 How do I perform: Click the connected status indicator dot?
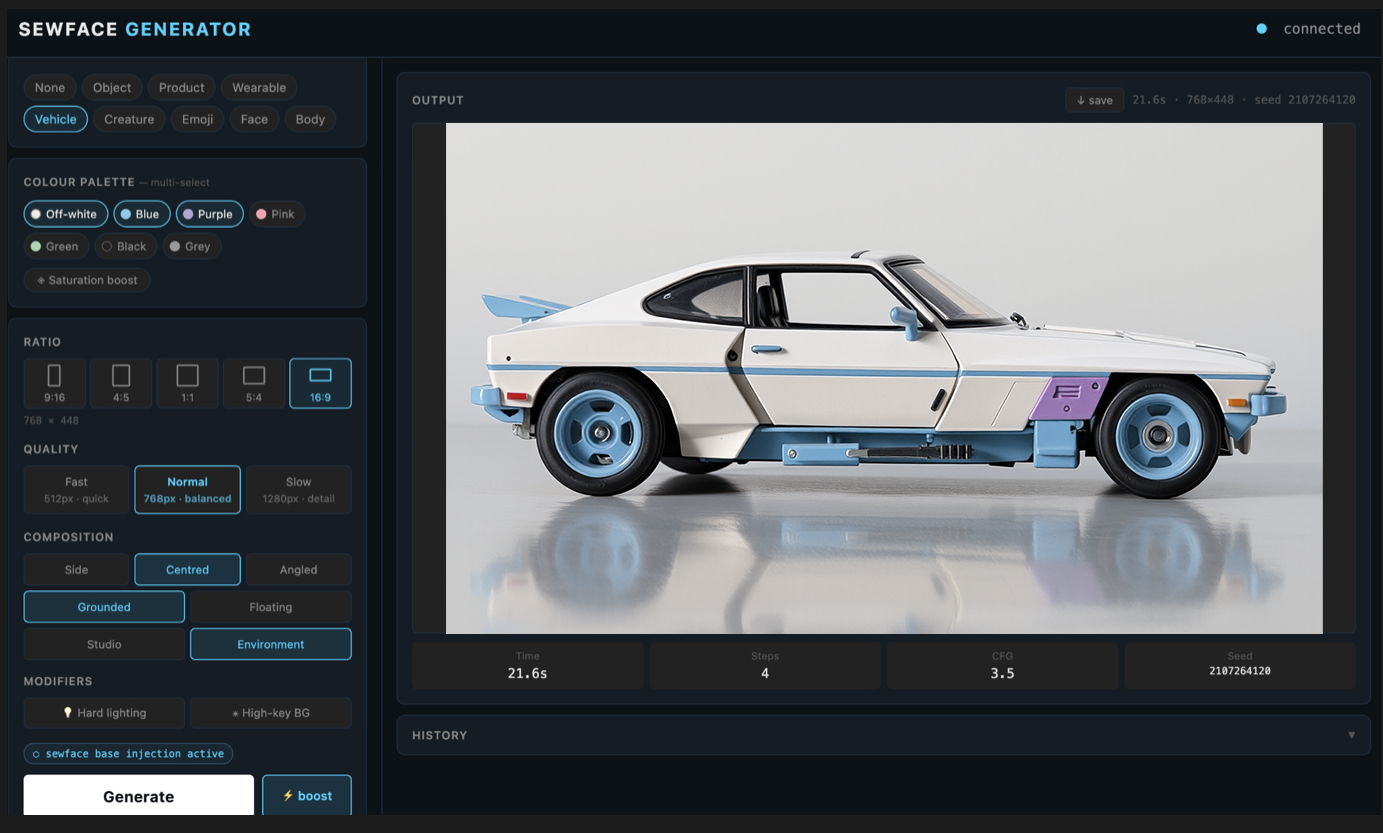(1262, 29)
